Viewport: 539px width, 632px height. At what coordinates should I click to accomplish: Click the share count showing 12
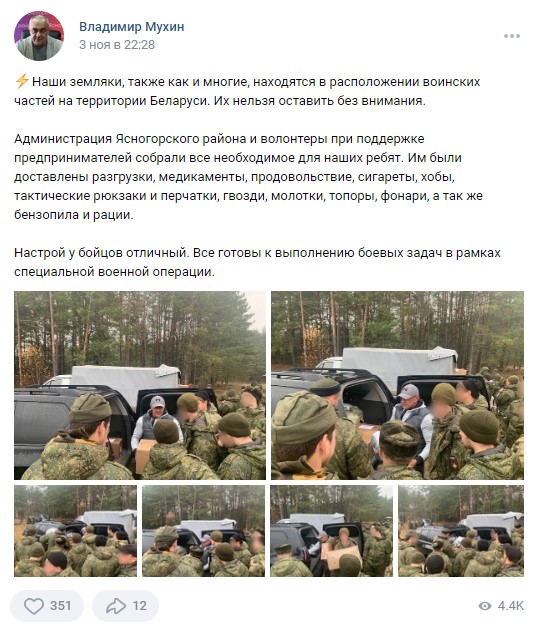point(139,606)
